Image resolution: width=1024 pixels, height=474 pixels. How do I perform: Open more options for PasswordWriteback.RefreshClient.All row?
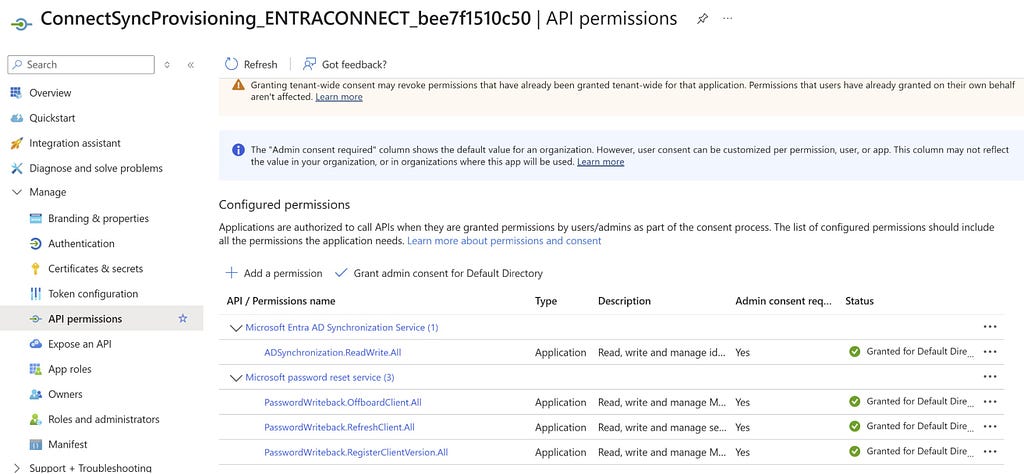click(989, 427)
